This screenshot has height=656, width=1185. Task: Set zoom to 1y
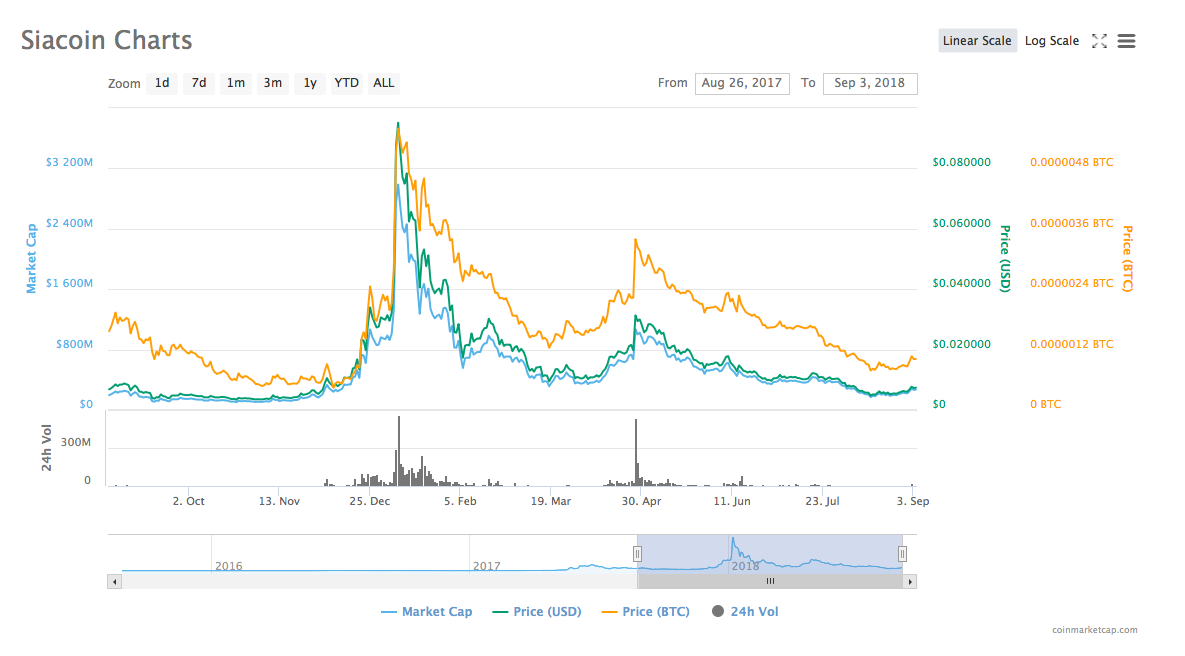[310, 83]
